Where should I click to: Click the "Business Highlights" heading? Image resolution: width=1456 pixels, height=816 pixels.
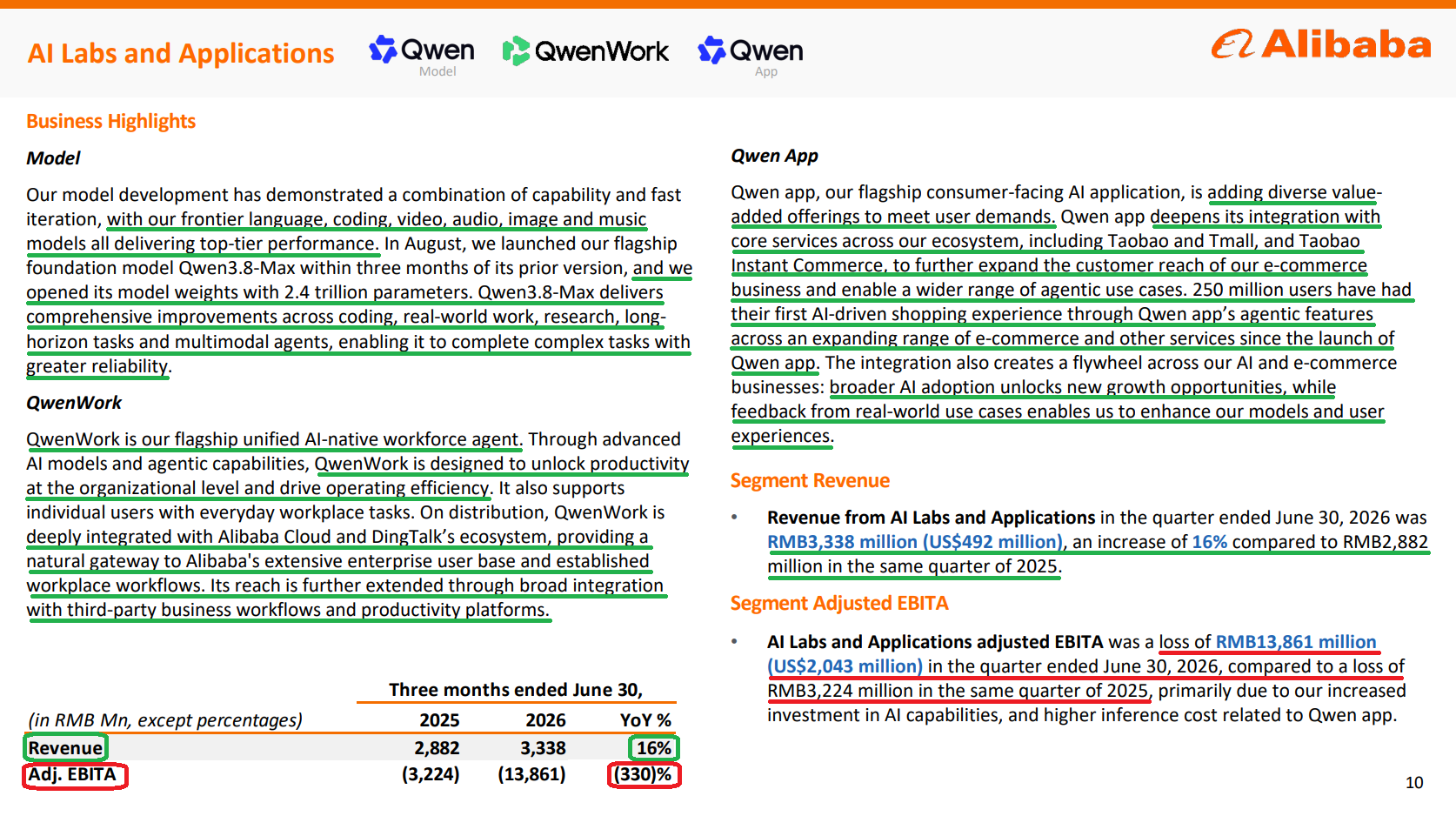(110, 121)
